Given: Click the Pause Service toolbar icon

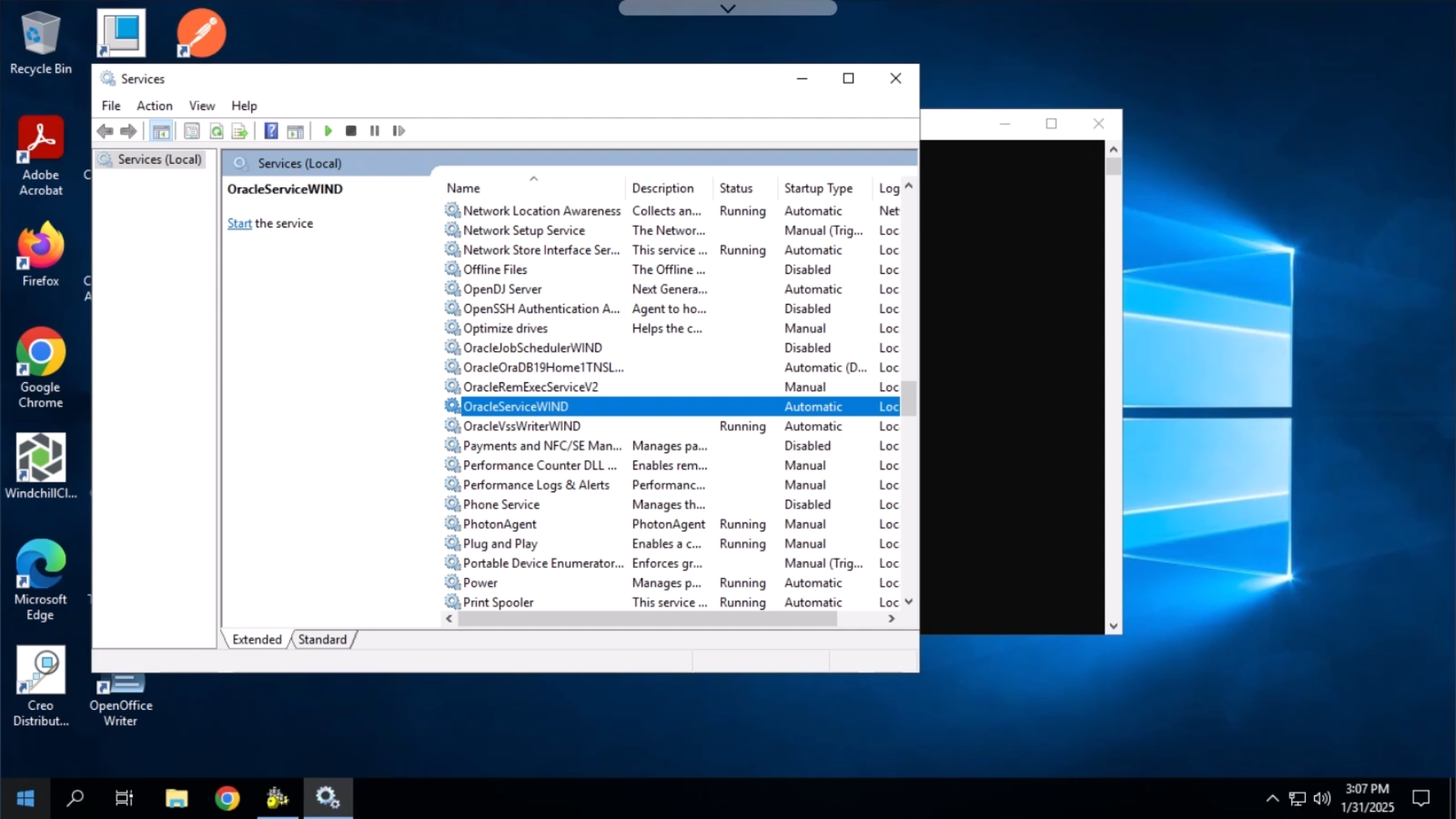Looking at the screenshot, I should [x=375, y=131].
